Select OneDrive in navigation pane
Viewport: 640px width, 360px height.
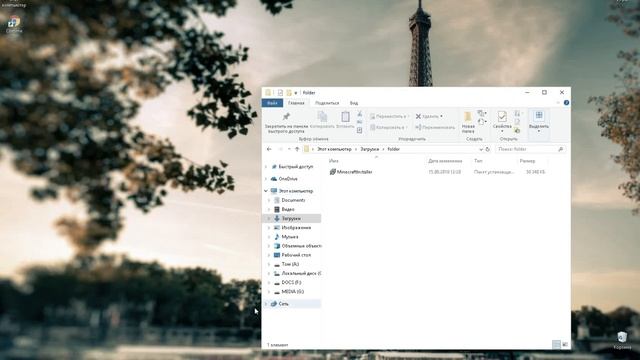pyautogui.click(x=288, y=179)
